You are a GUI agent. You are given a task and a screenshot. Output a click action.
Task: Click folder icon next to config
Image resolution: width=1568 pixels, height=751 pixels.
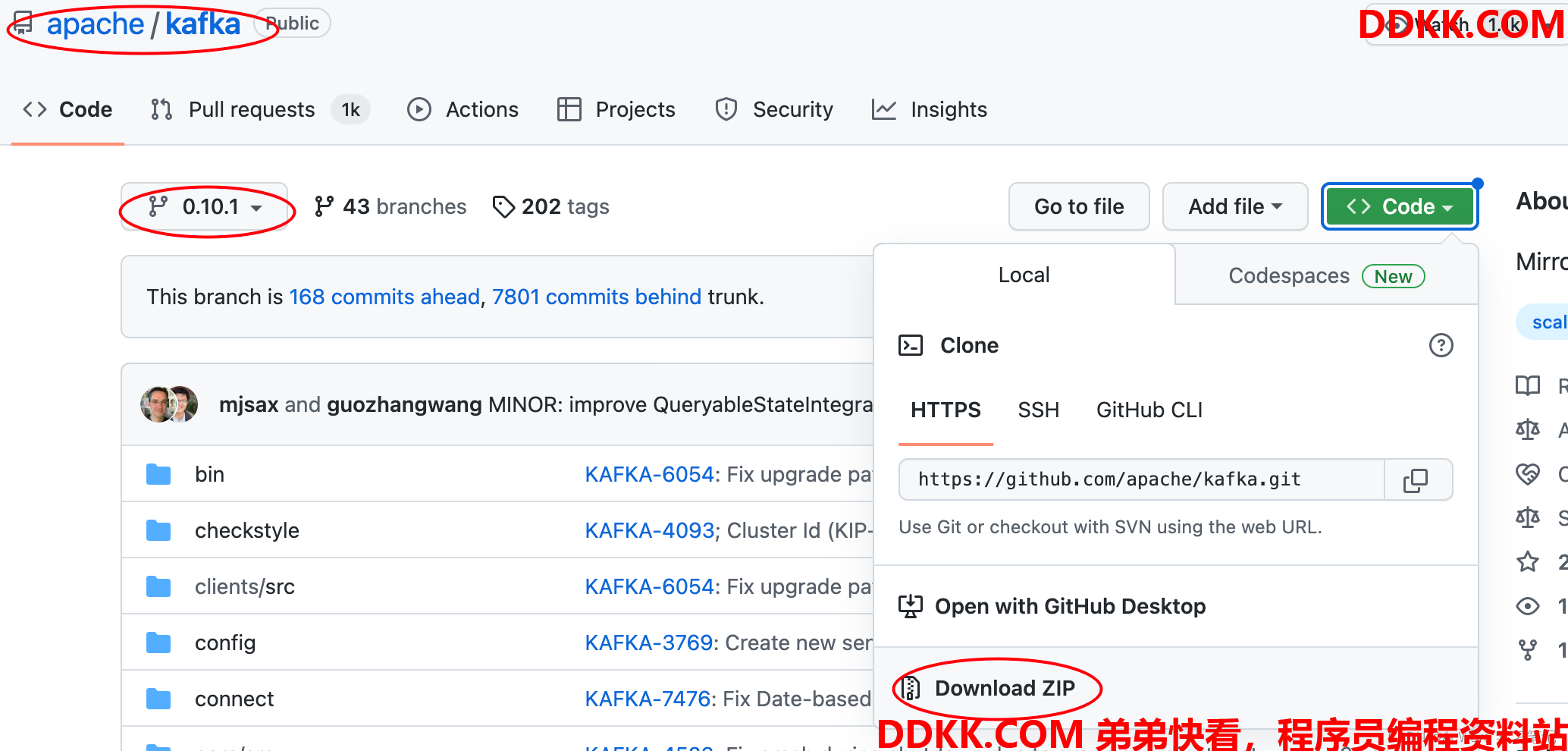click(158, 643)
